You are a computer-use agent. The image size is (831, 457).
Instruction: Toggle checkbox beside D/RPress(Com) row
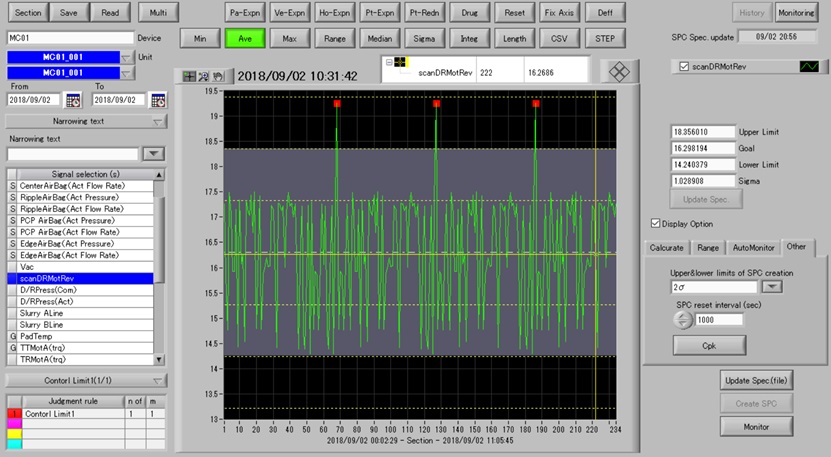tap(13, 290)
